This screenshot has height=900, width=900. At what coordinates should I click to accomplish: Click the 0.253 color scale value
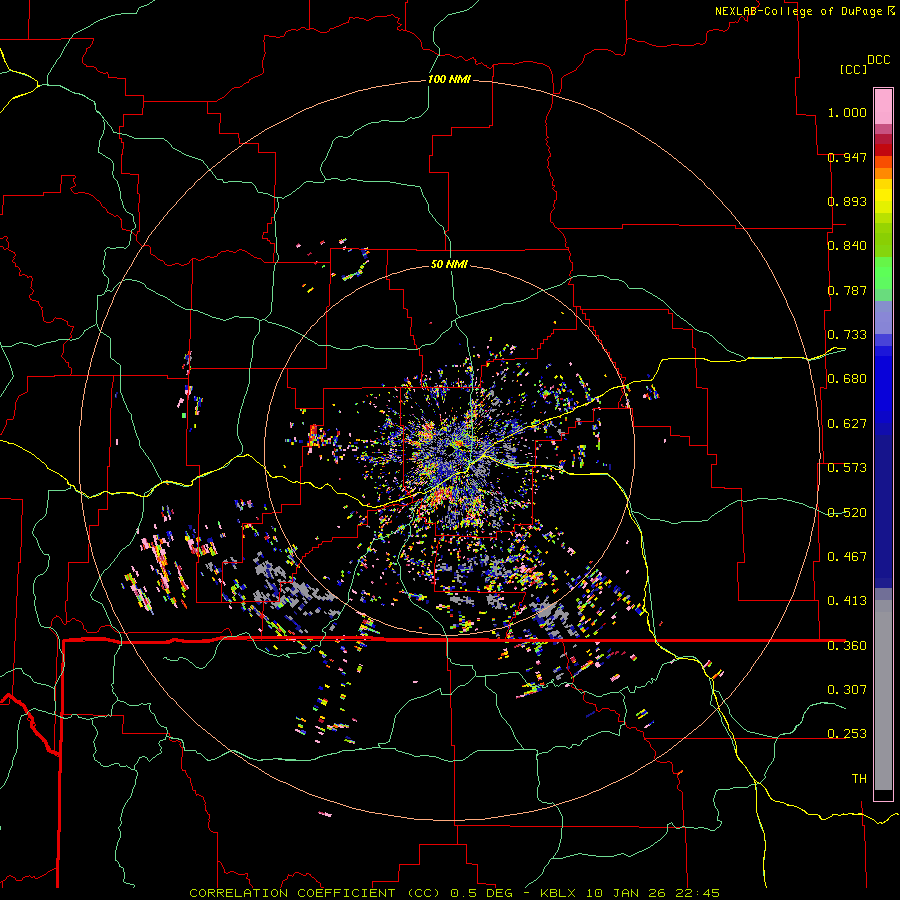pos(847,734)
